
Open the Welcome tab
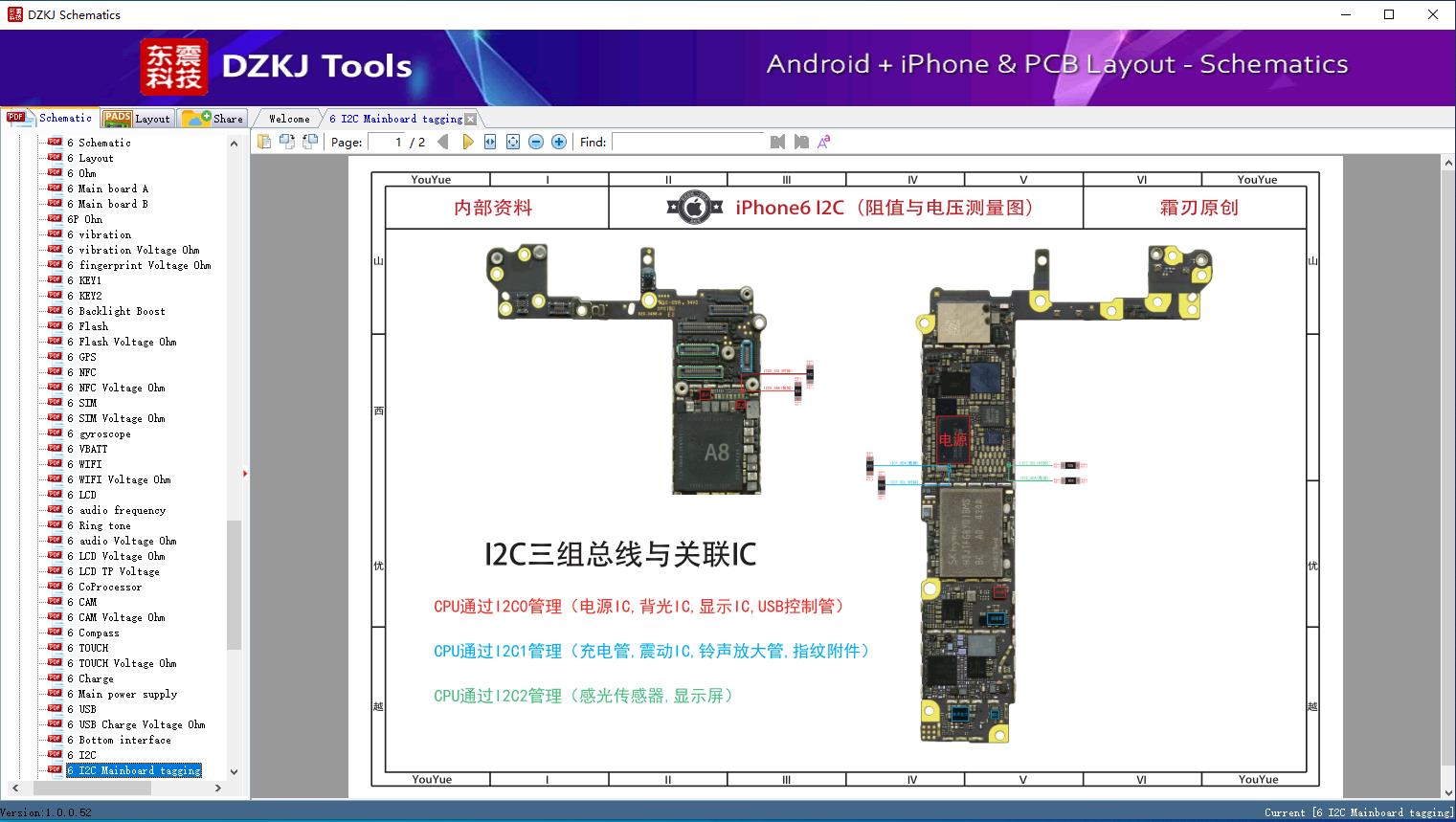pos(288,119)
